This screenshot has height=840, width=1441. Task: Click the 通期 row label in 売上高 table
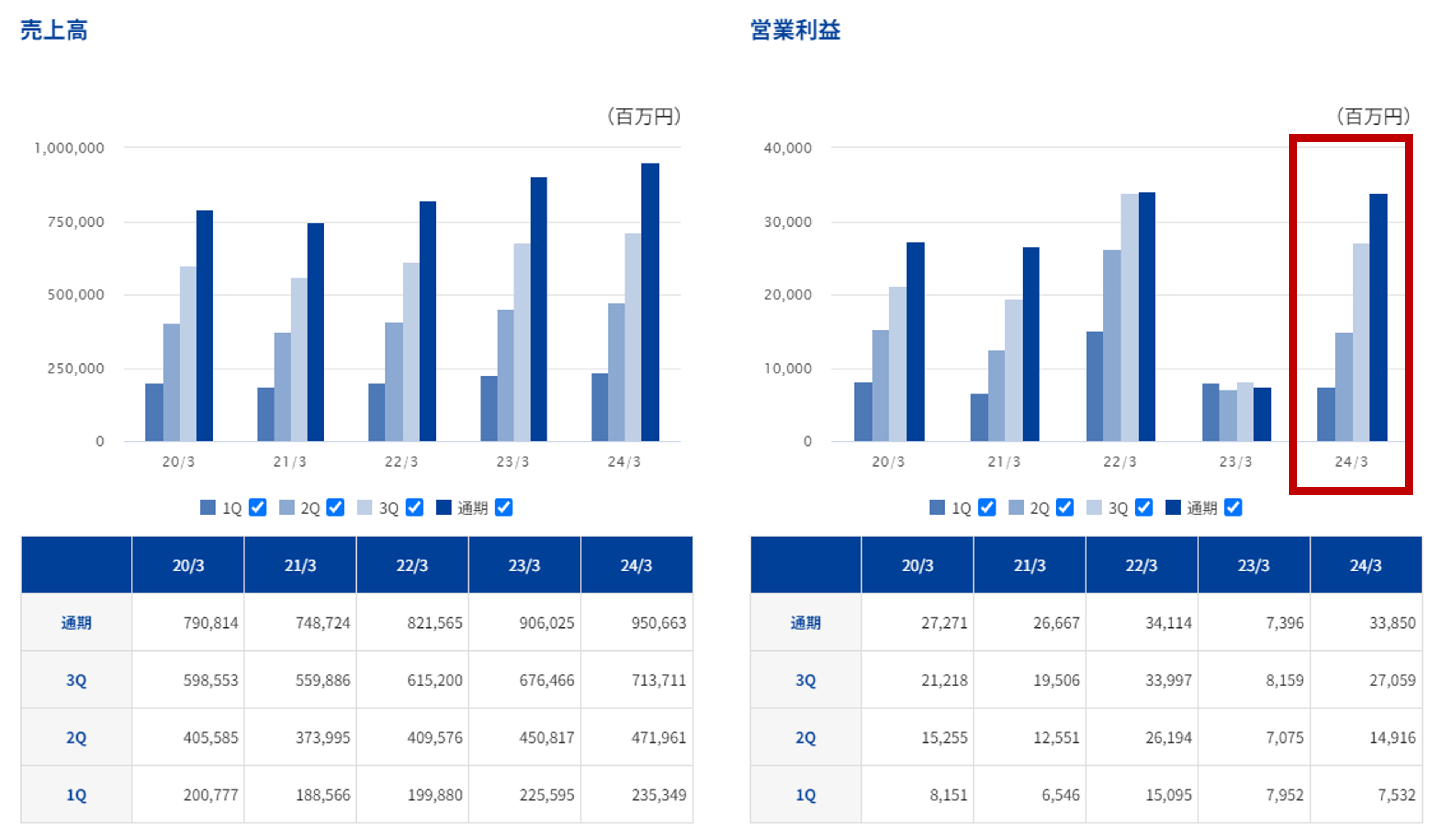point(76,622)
